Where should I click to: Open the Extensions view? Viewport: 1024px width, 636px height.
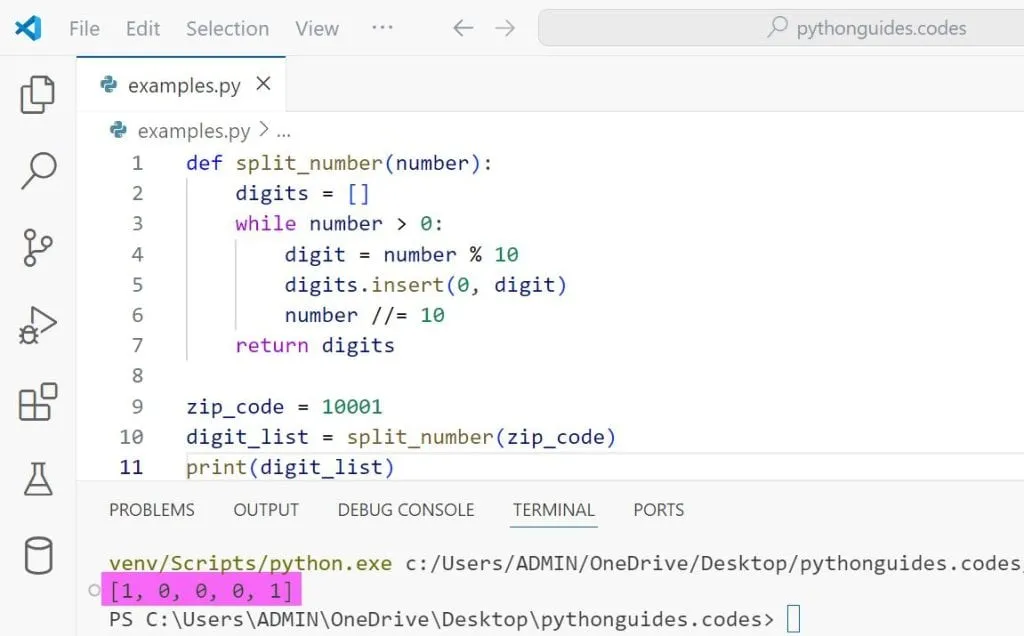pos(38,402)
